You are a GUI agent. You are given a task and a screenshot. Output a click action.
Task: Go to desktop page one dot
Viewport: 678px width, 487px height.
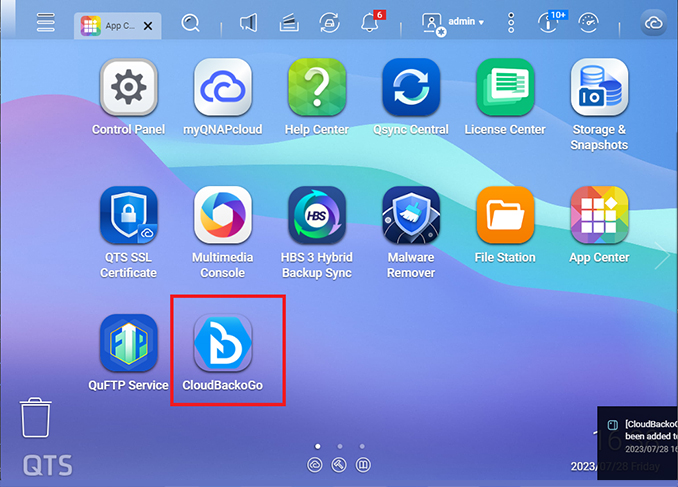[318, 446]
